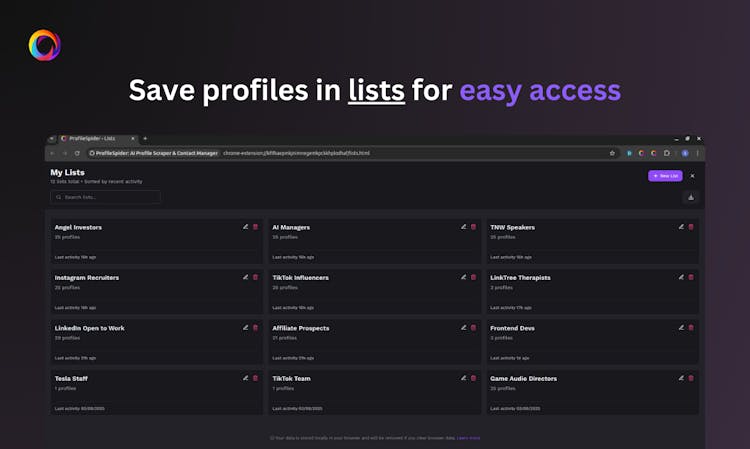This screenshot has height=449, width=750.
Task: Reload the page in browser
Action: pyautogui.click(x=77, y=153)
